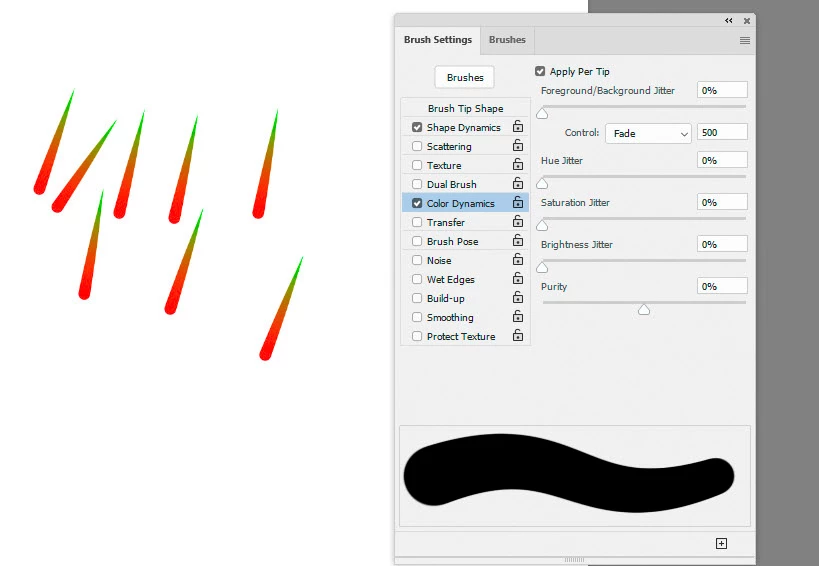Toggle the lock icon beside Texture

tap(518, 164)
